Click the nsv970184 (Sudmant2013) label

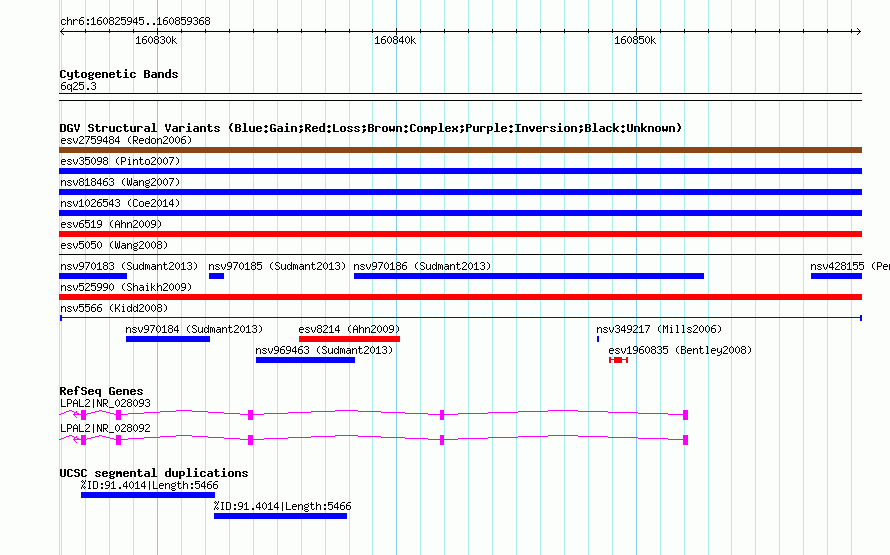[x=194, y=329]
